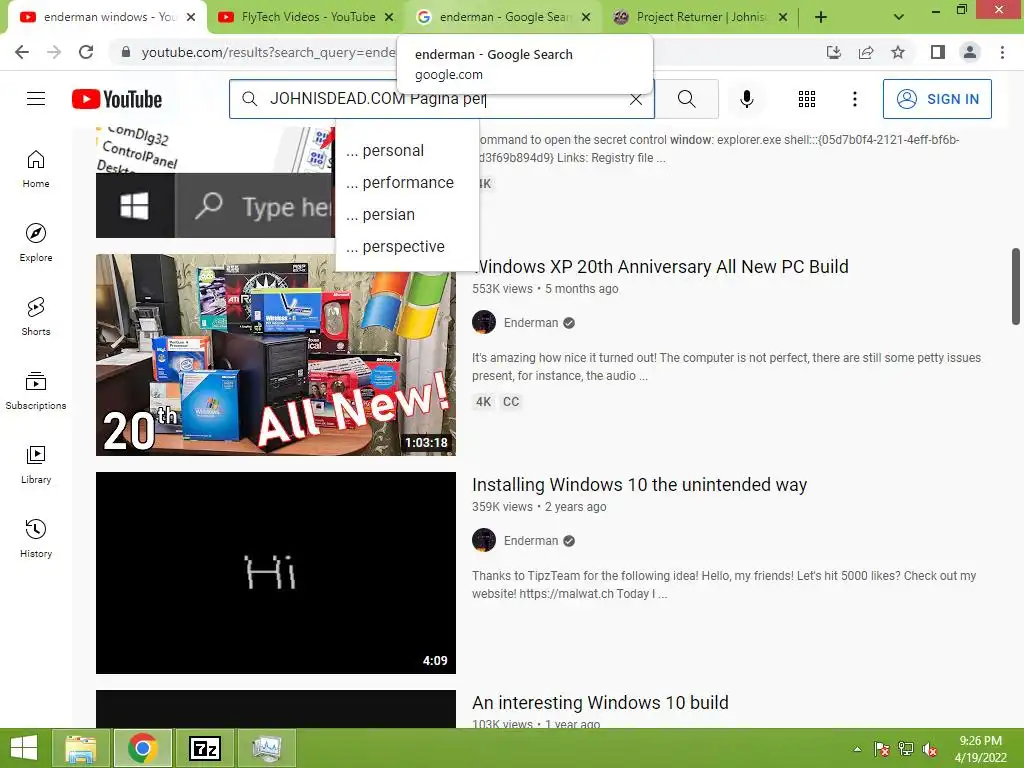Go to Home in the sidebar

pos(36,168)
